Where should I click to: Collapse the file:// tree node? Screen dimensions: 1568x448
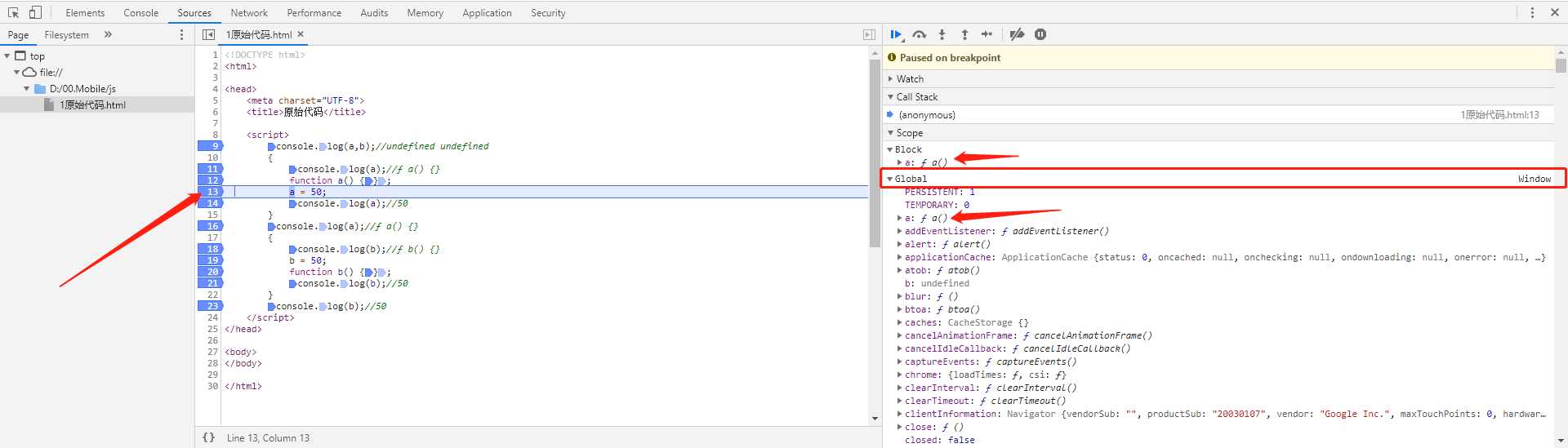point(16,72)
